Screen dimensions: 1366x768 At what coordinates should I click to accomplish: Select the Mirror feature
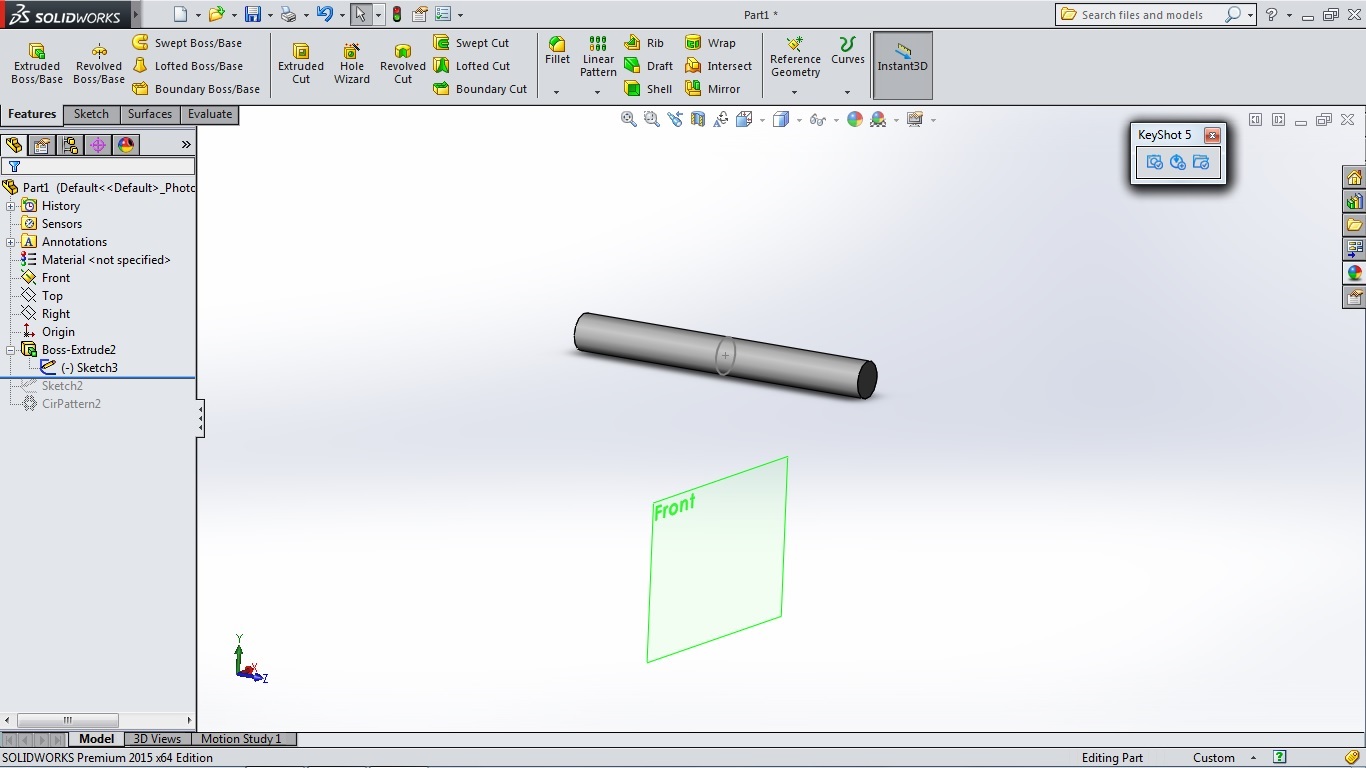coord(712,89)
